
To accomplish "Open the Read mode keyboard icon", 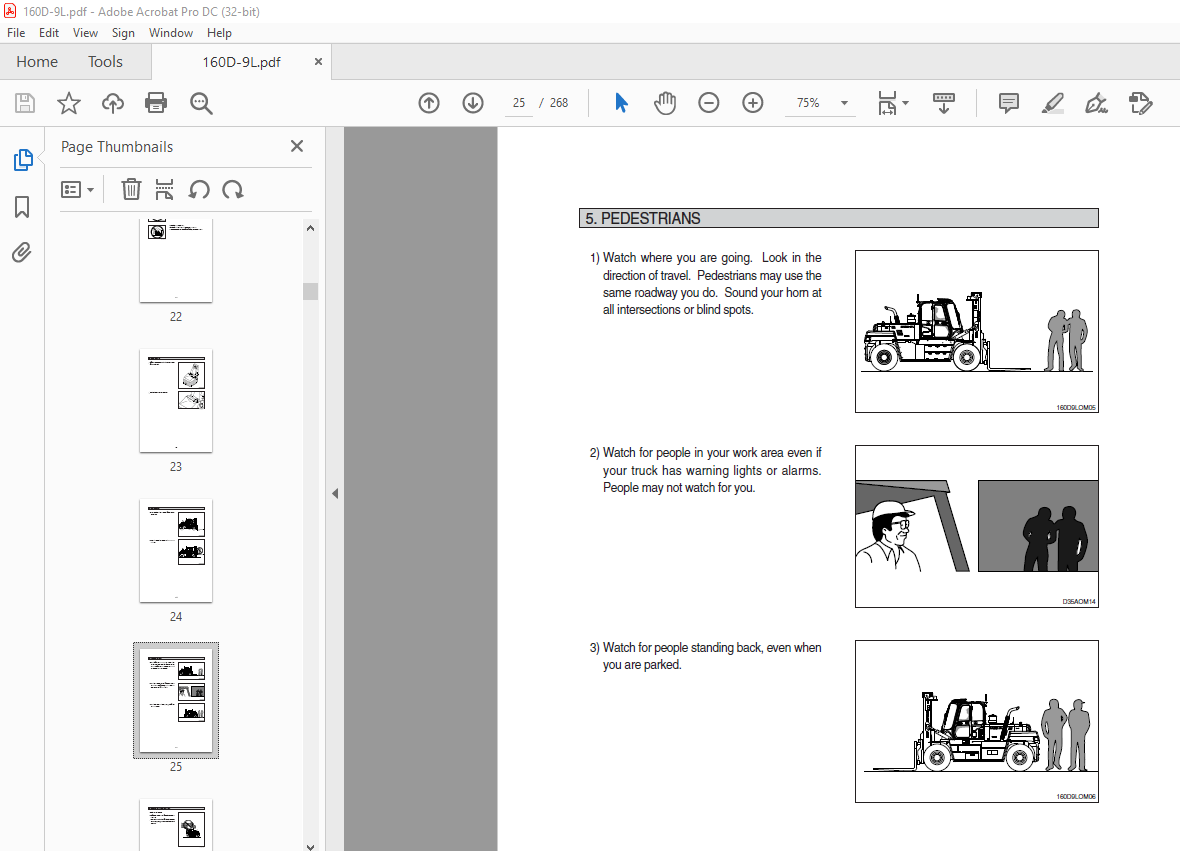I will click(x=943, y=103).
